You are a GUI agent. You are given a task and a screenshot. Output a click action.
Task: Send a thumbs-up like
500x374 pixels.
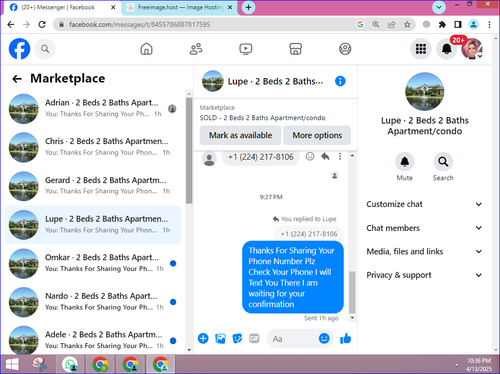[345, 338]
